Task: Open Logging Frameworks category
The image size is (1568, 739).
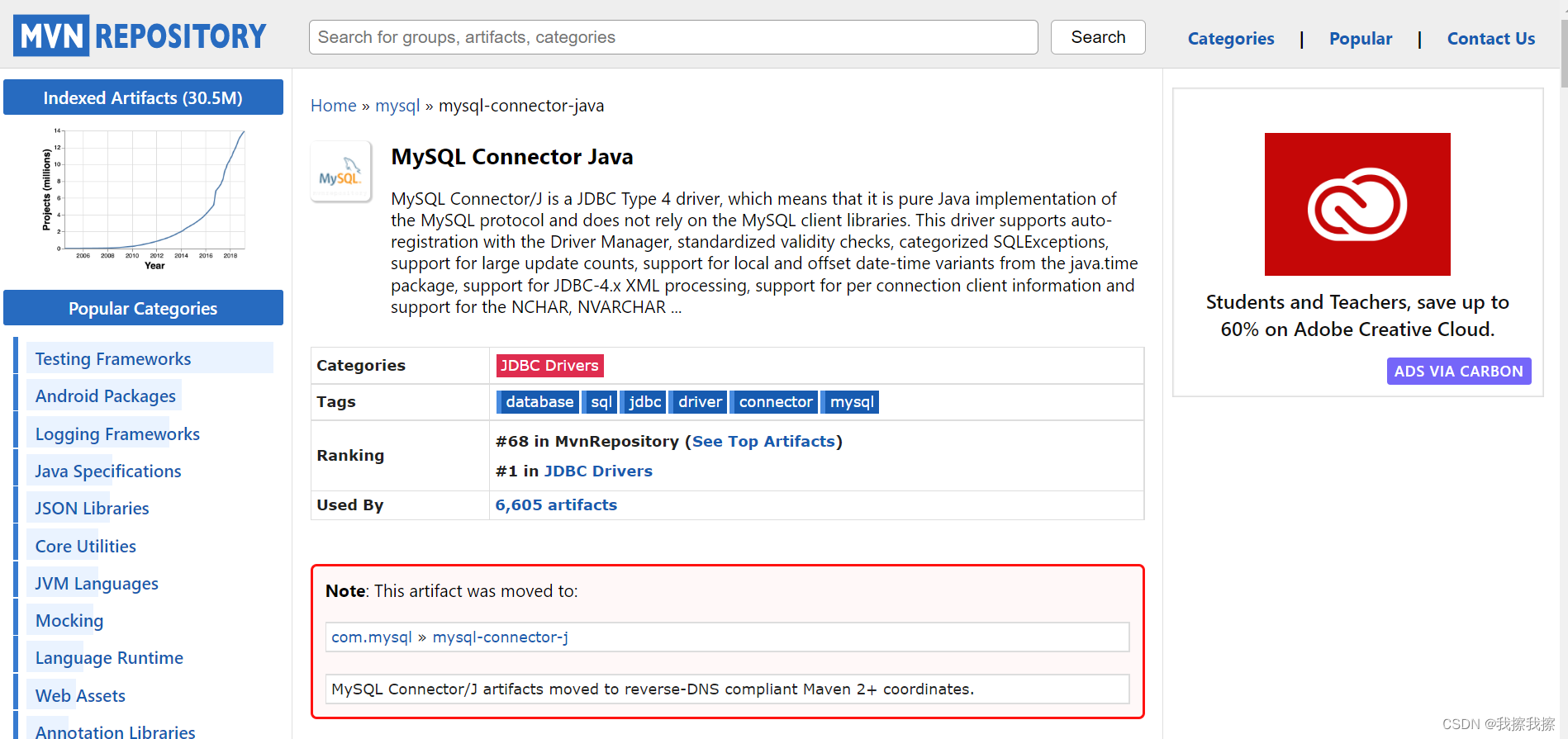Action: click(x=117, y=434)
